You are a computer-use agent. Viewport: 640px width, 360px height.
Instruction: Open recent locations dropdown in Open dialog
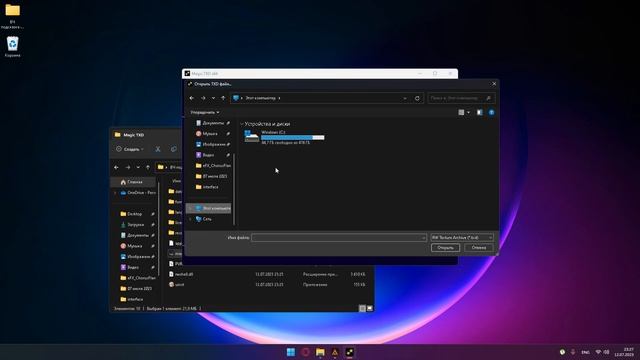213,98
